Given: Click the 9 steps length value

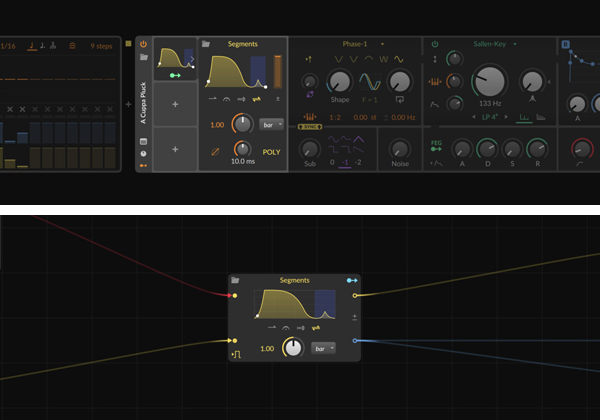Looking at the screenshot, I should pyautogui.click(x=101, y=46).
